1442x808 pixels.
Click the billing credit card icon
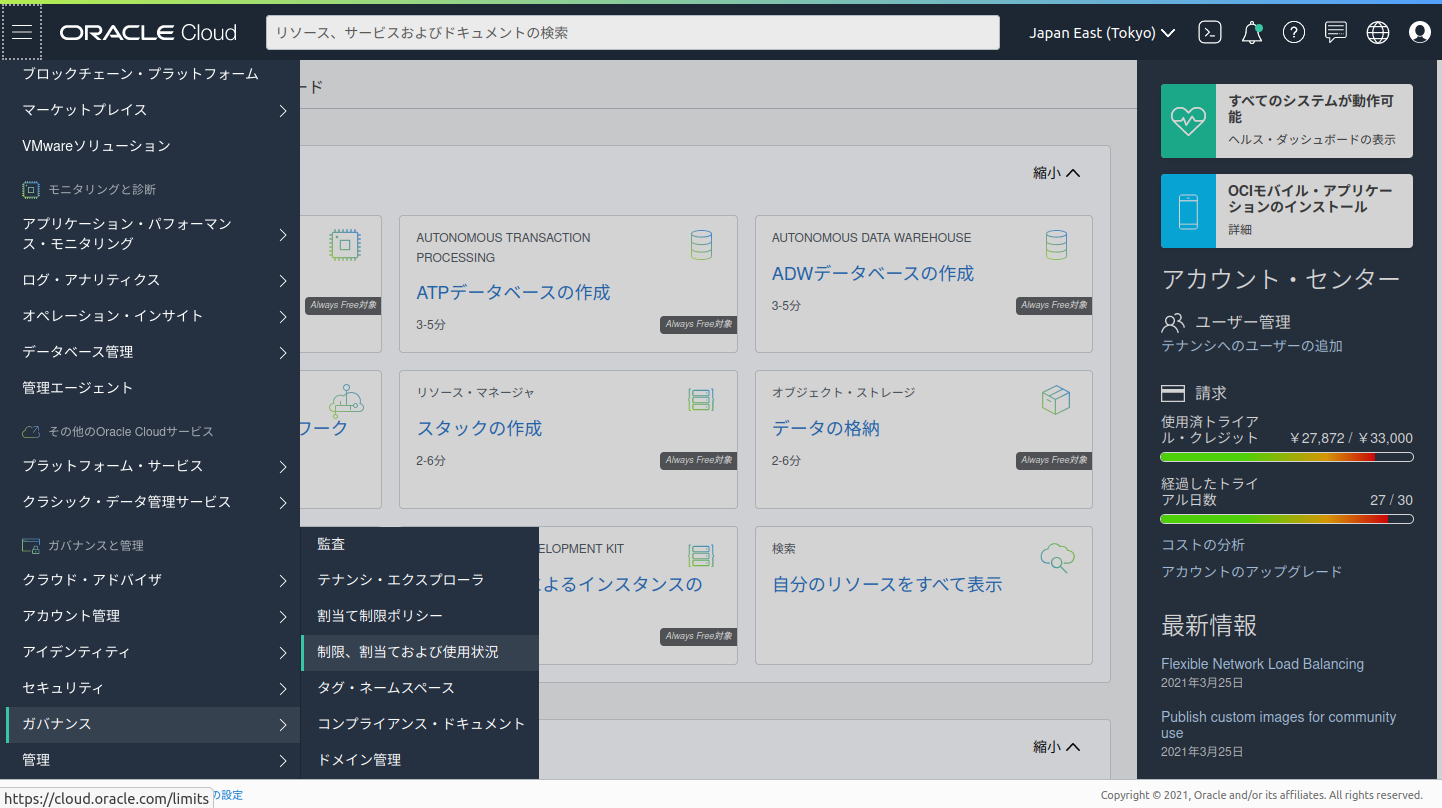click(1173, 393)
